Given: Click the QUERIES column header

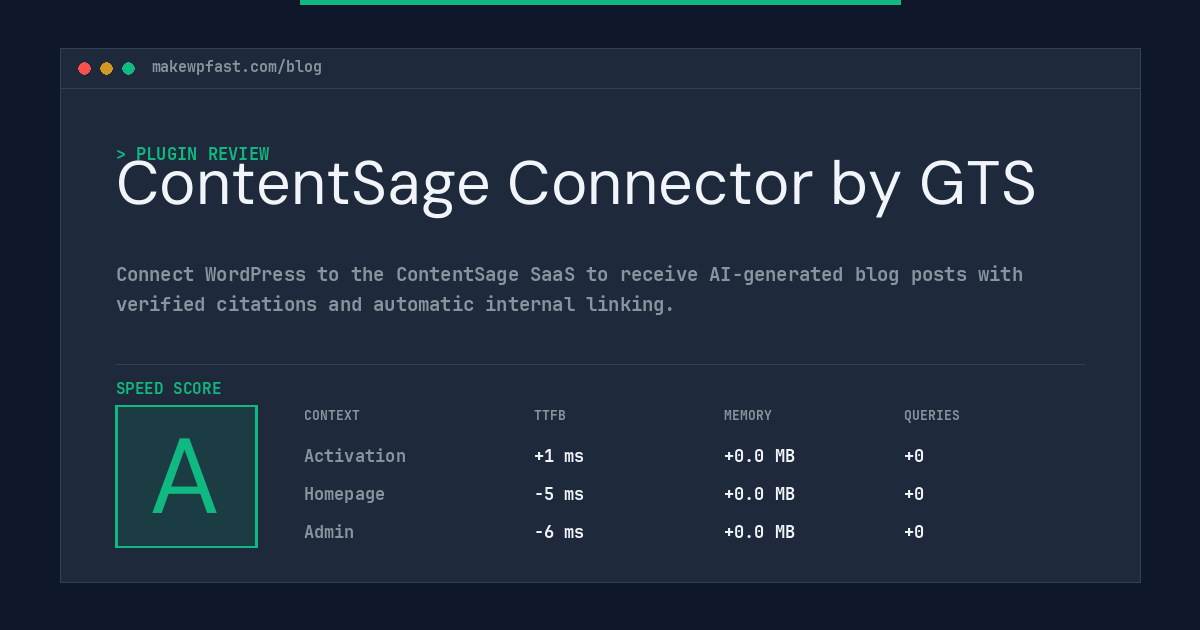Looking at the screenshot, I should tap(932, 415).
